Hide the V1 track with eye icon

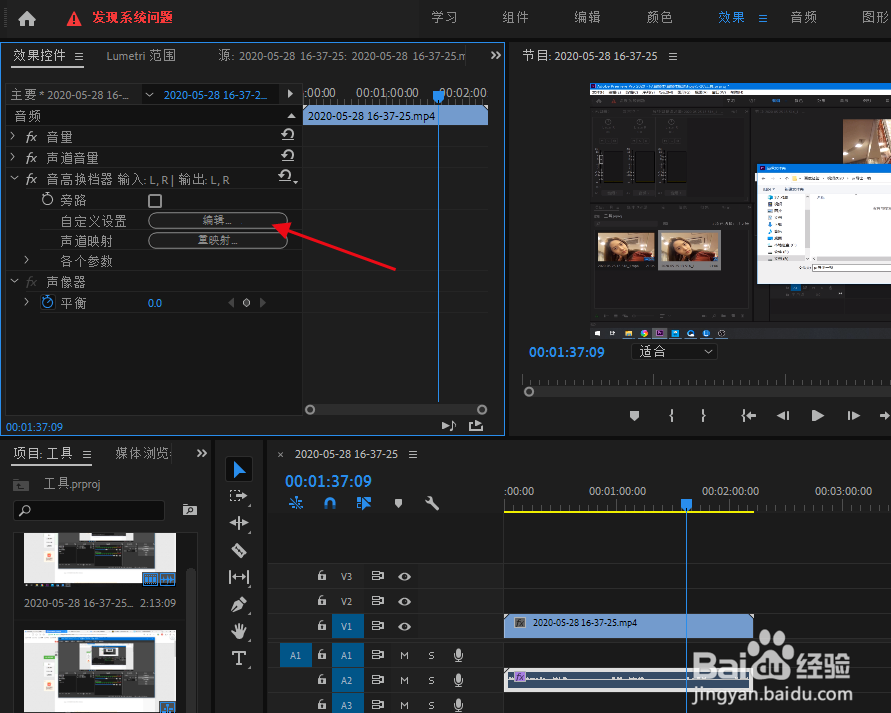(405, 626)
